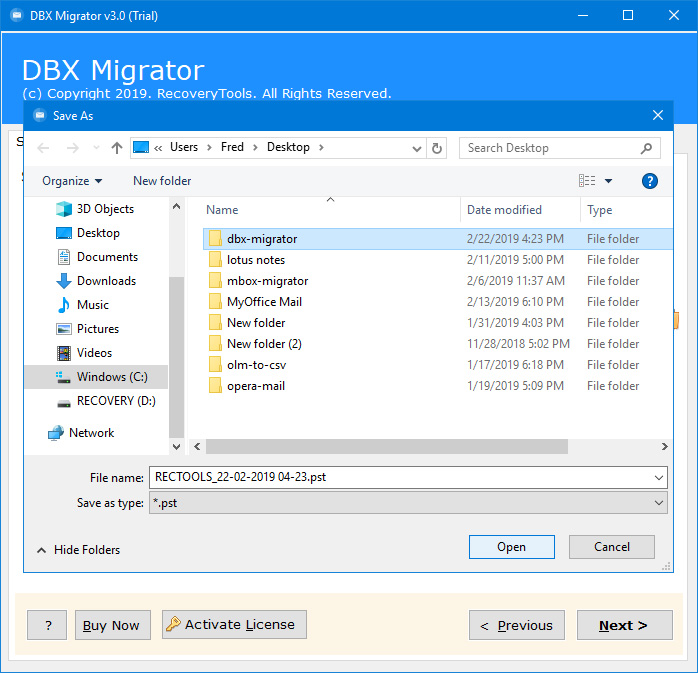The image size is (698, 673).
Task: Expand the File name dropdown arrow
Action: pos(659,478)
